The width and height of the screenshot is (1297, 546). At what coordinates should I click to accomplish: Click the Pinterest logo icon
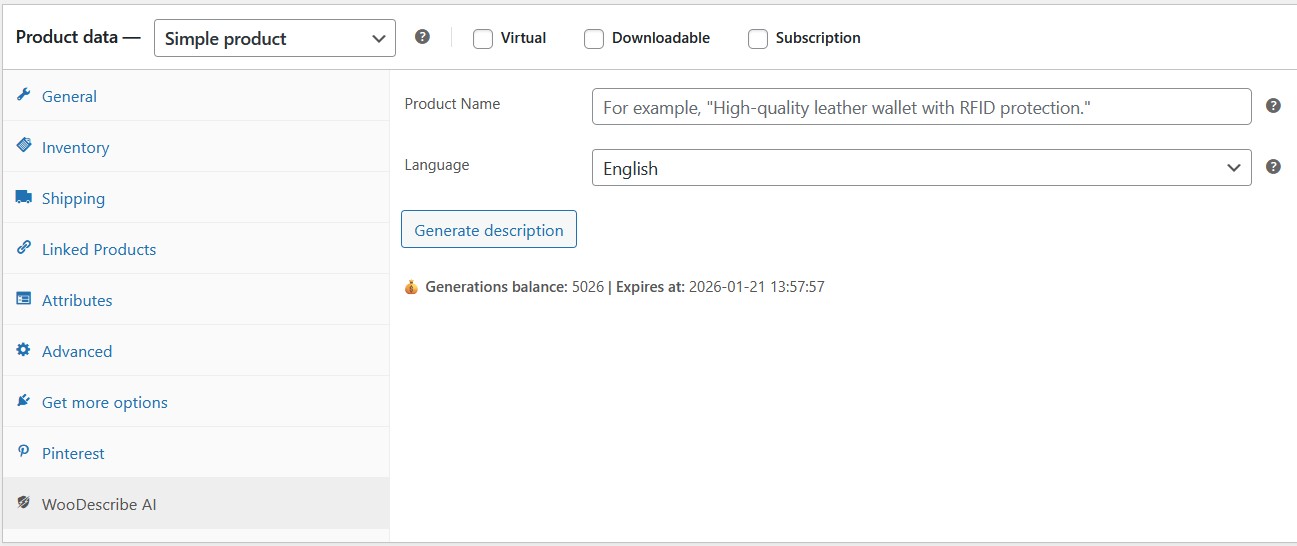click(x=24, y=452)
